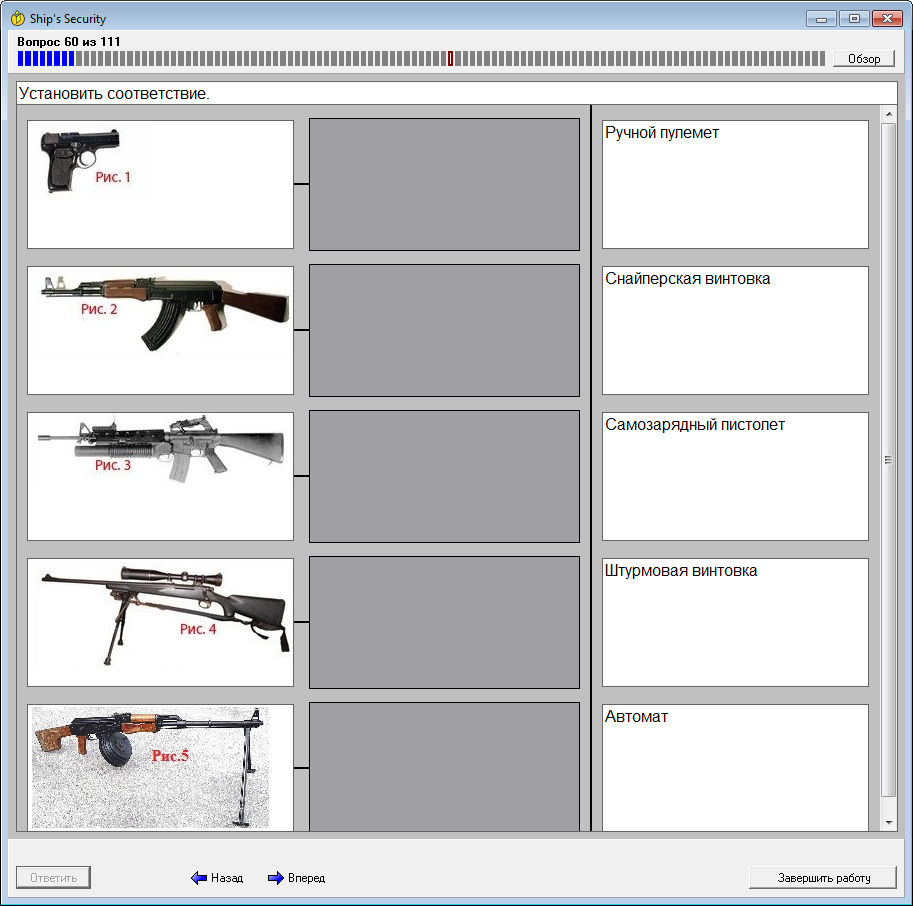Click the scroll down arrow of answers list
The image size is (913, 906).
point(888,822)
